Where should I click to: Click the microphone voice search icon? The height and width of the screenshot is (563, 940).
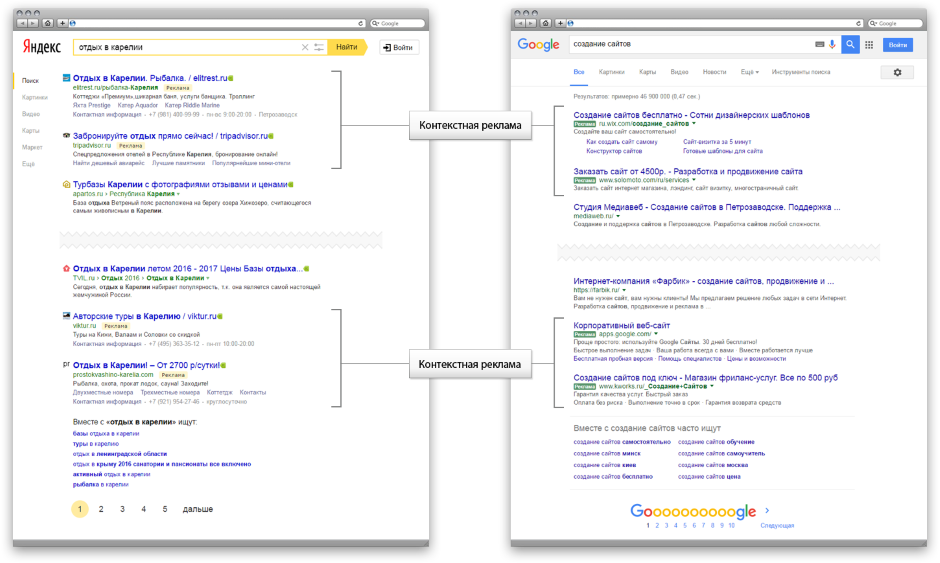(x=832, y=44)
